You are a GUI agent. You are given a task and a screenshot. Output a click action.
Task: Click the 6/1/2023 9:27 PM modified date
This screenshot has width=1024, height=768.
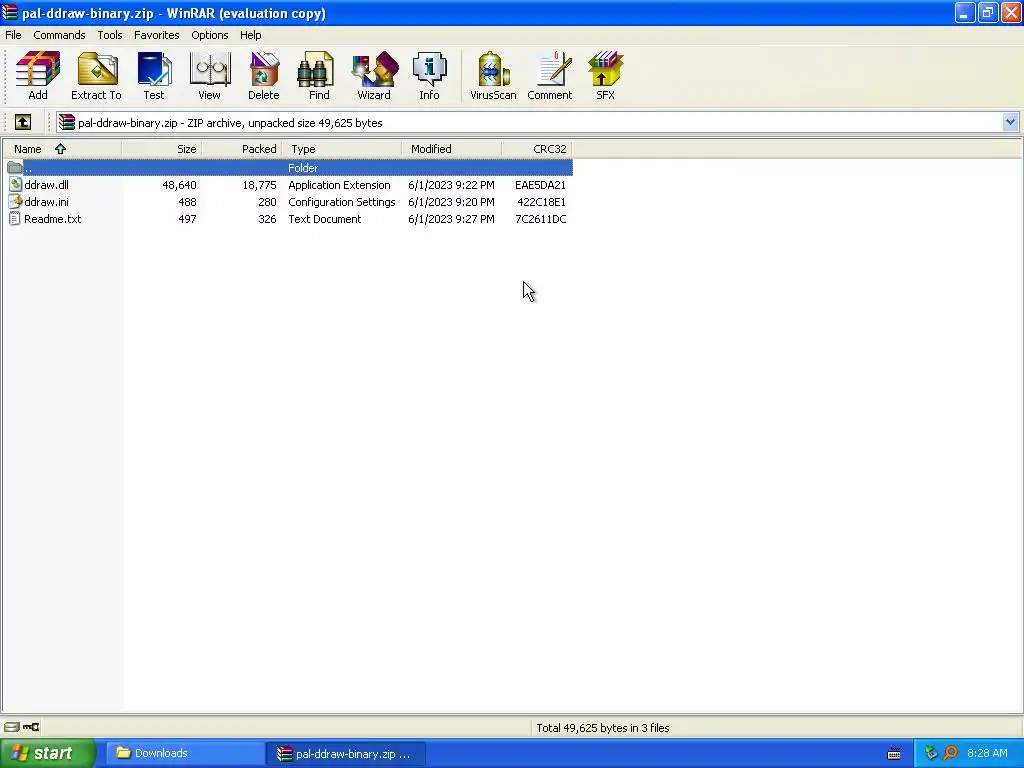tap(451, 219)
